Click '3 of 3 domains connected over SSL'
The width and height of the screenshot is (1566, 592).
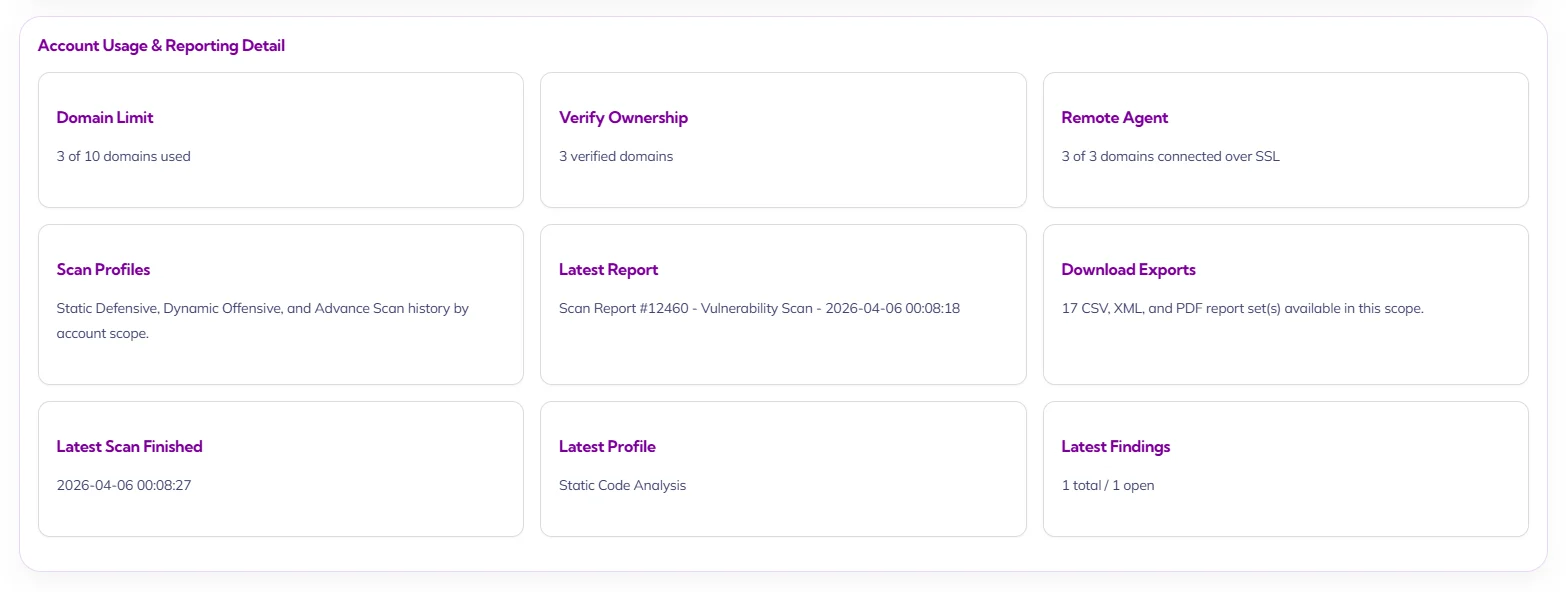coord(1170,156)
